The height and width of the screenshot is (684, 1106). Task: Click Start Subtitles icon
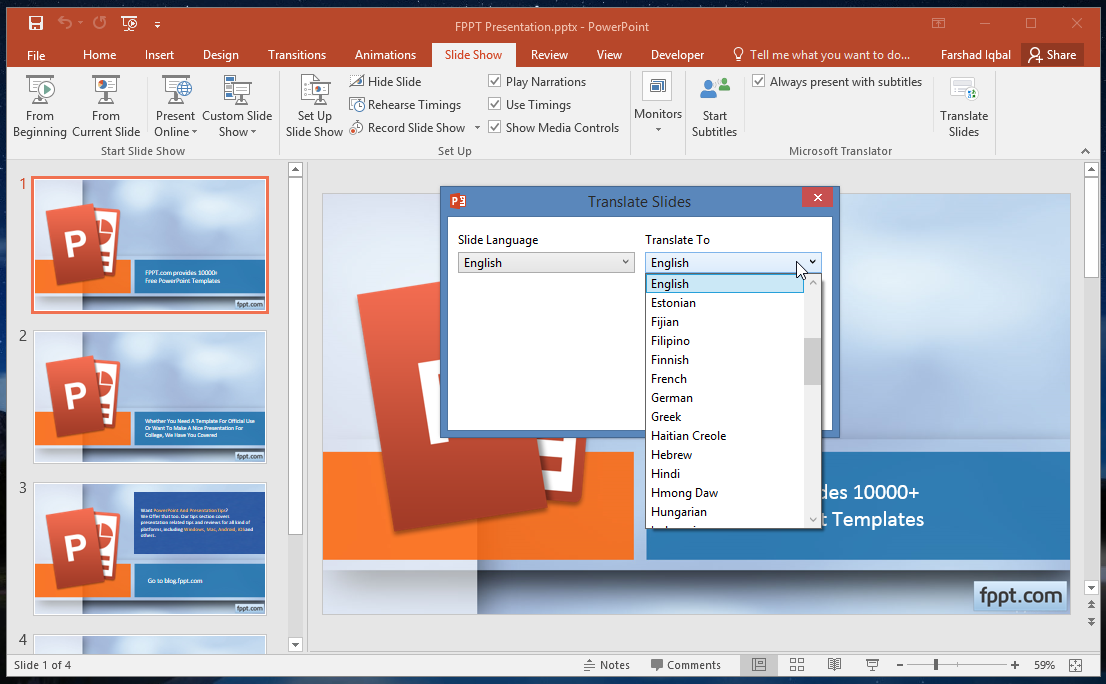tap(714, 90)
